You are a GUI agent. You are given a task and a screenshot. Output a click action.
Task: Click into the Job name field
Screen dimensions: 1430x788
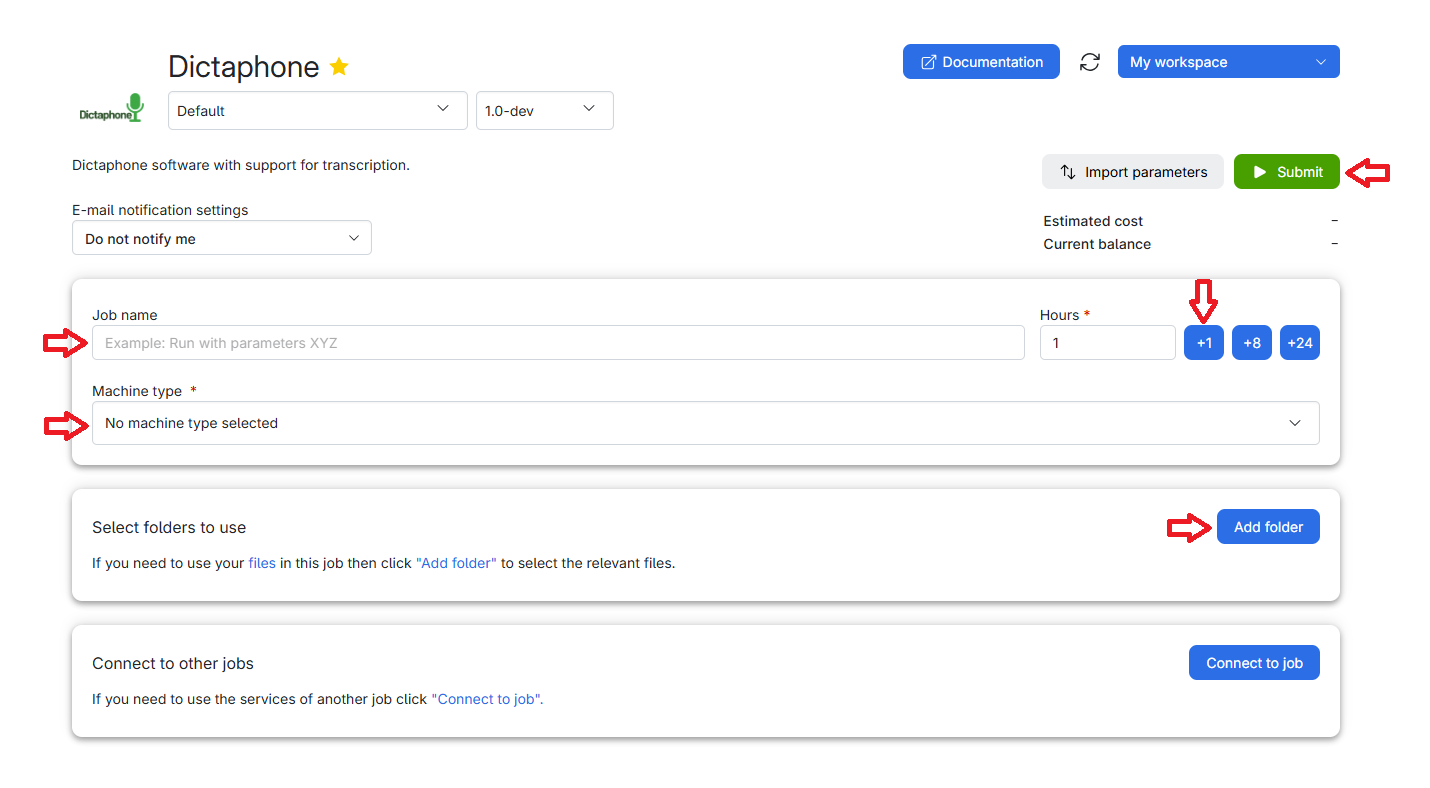(x=557, y=343)
